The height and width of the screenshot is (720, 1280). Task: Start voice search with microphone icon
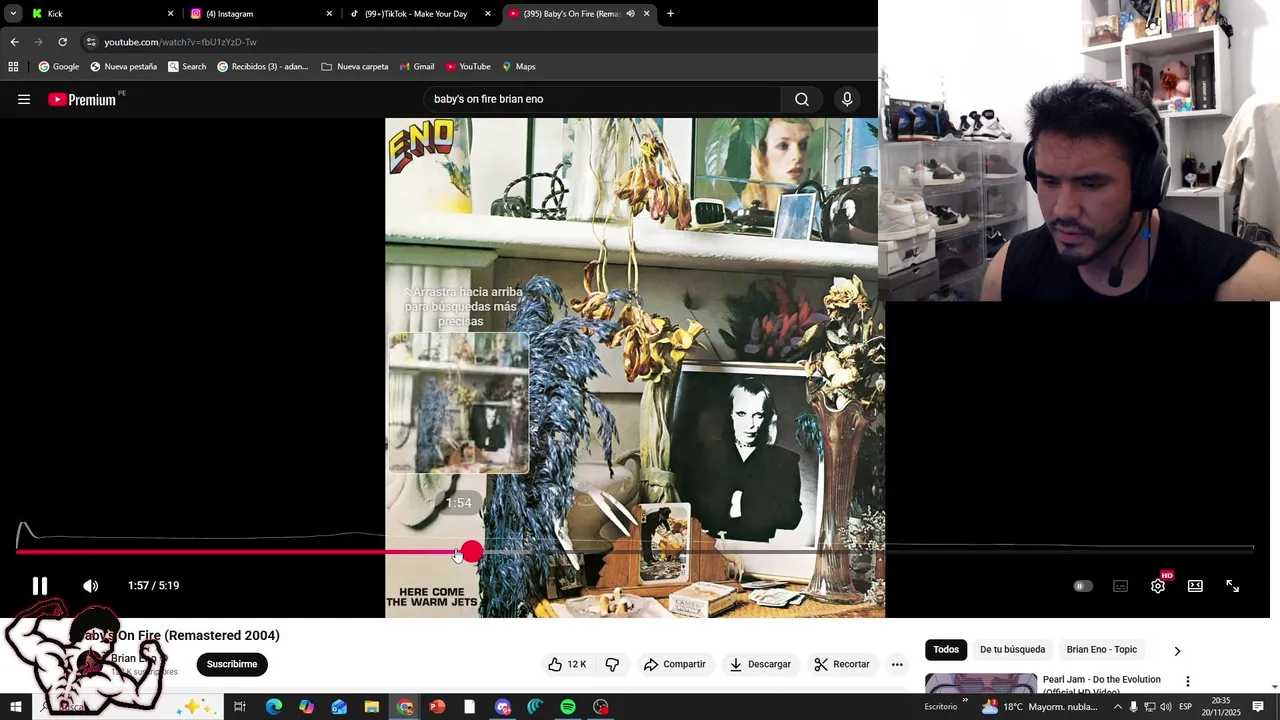pos(847,99)
